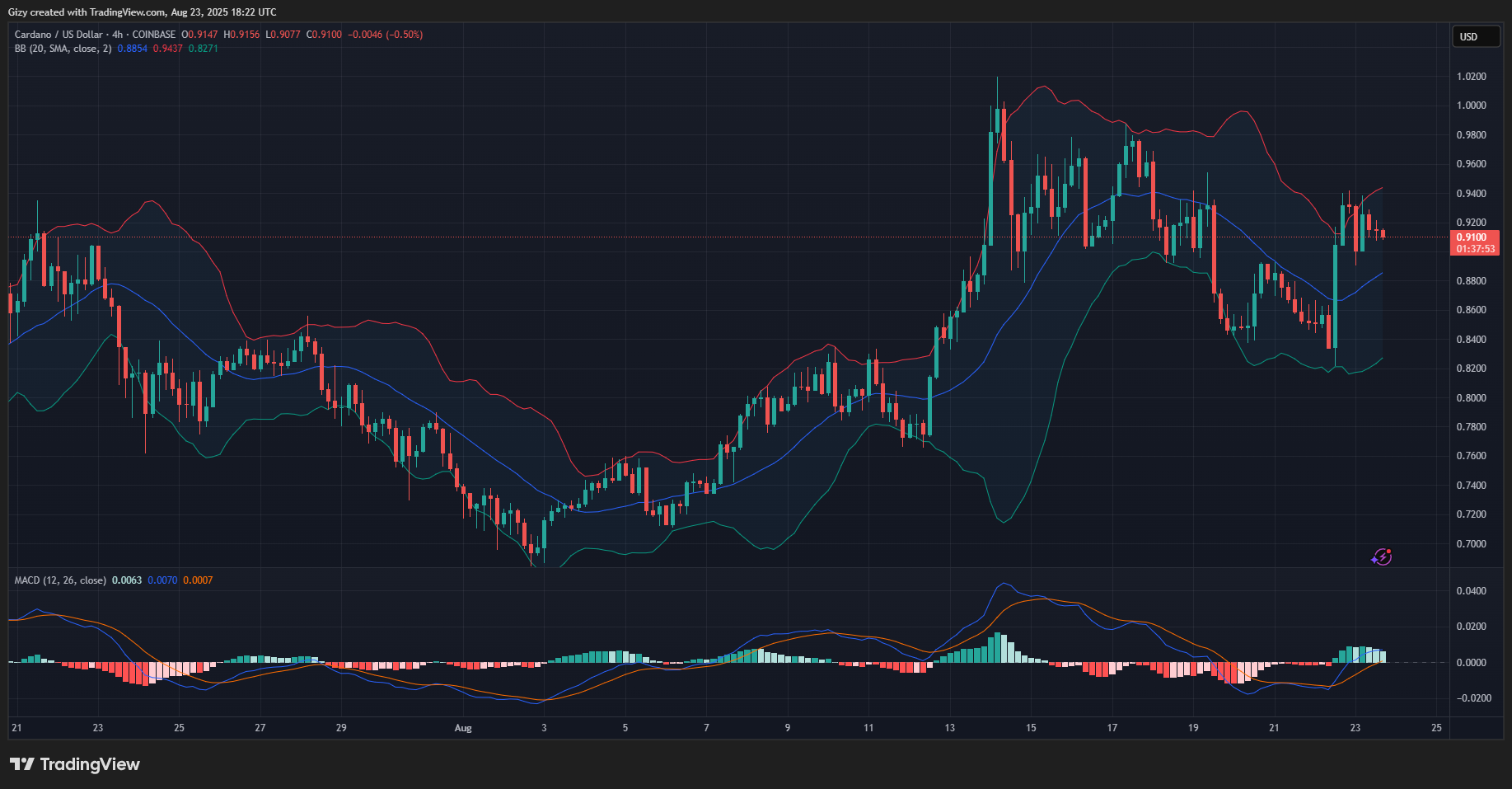Viewport: 1512px width, 789px height.
Task: Open the BB (20, SMA, close, 2) legend
Action: point(63,49)
